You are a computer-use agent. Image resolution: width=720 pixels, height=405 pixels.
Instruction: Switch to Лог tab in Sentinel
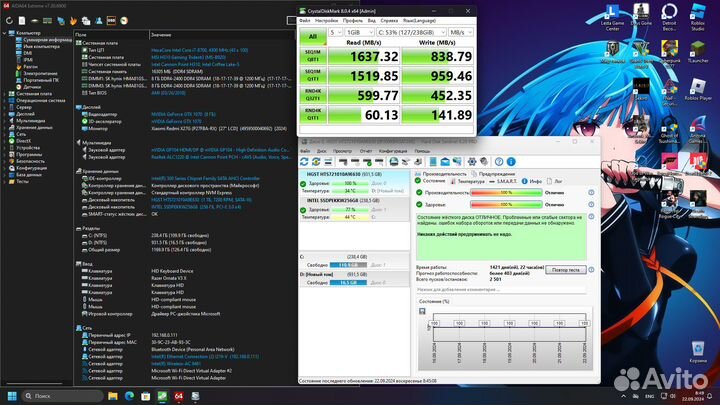554,181
